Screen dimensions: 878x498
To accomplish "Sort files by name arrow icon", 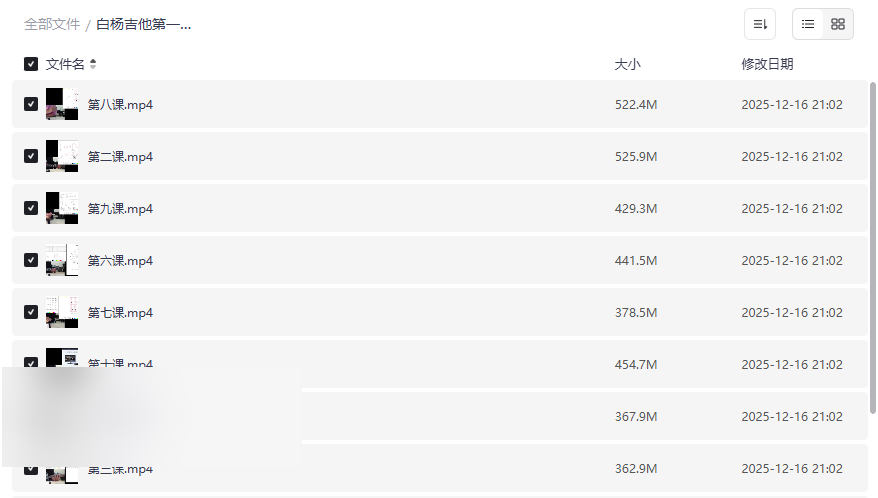I will (93, 64).
